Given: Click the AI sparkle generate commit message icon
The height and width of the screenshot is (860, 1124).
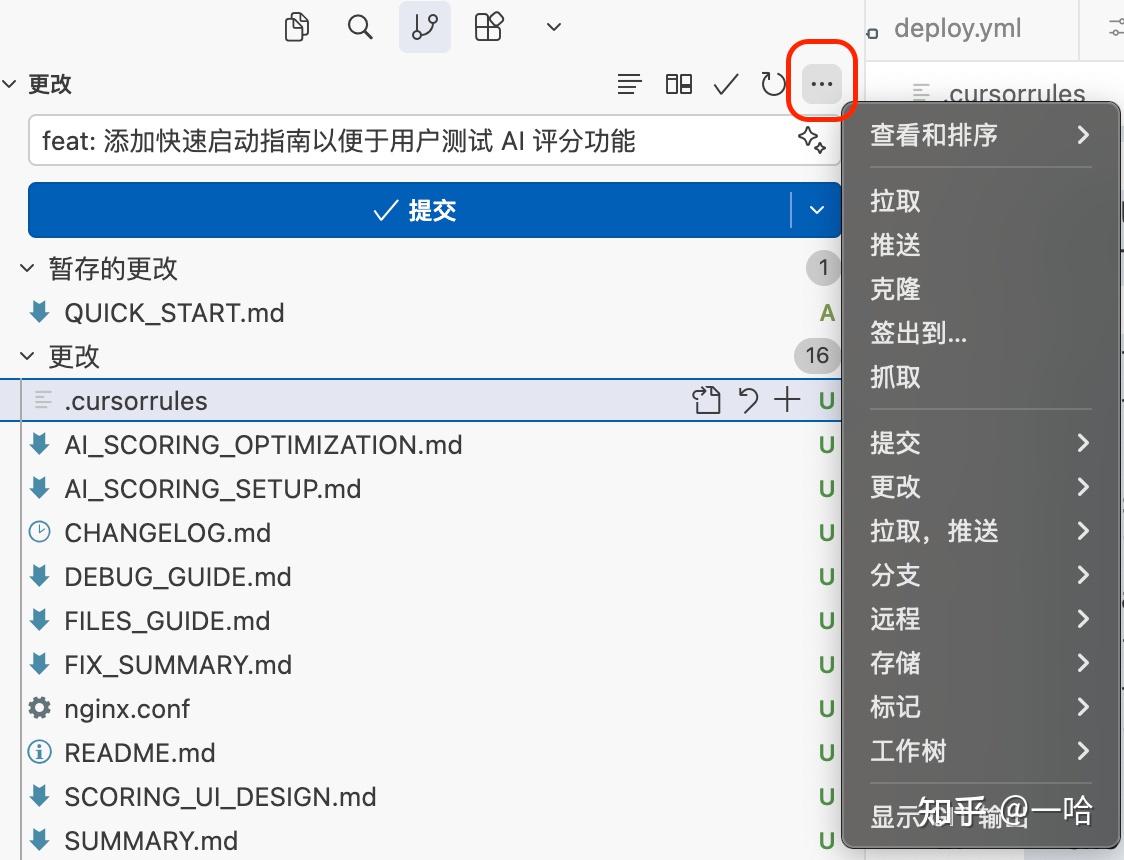Looking at the screenshot, I should 811,140.
